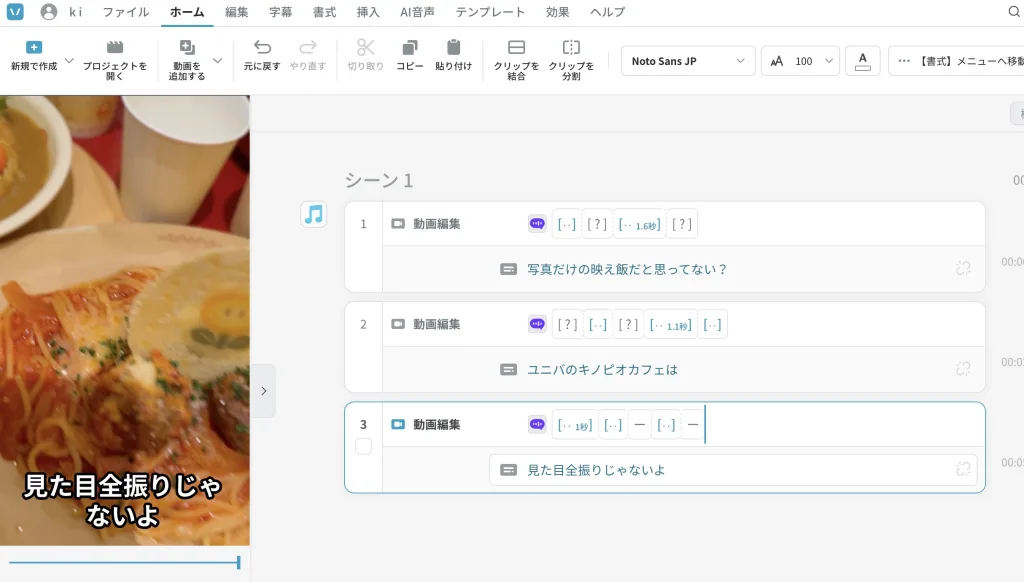
Task: Click subtitle icon in clip 1
Action: point(508,269)
